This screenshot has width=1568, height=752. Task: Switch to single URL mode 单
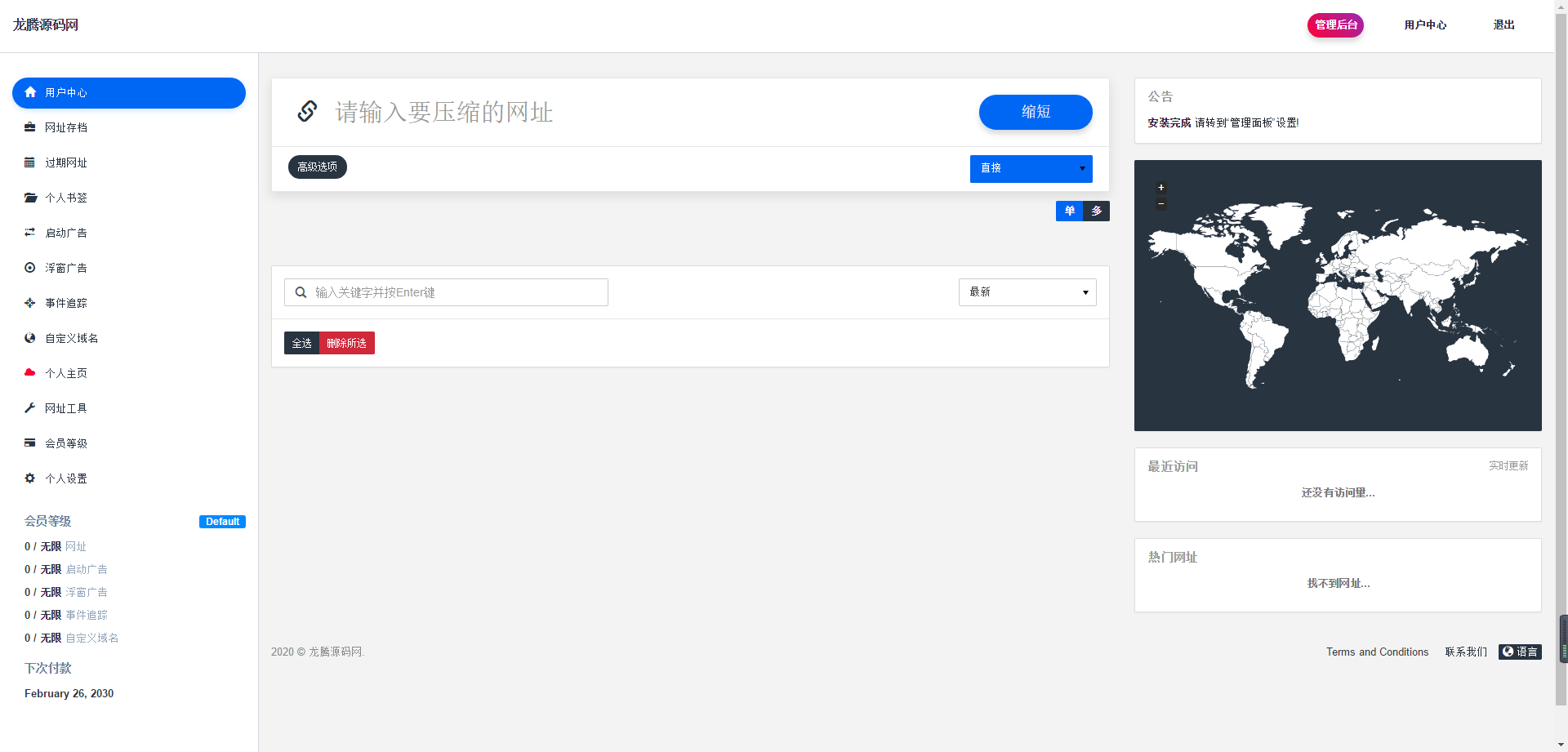(1069, 211)
